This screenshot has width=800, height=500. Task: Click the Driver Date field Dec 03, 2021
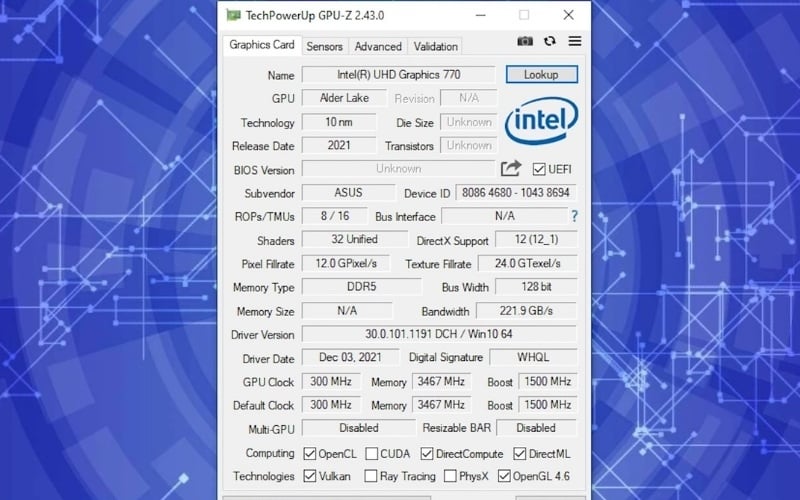[351, 357]
